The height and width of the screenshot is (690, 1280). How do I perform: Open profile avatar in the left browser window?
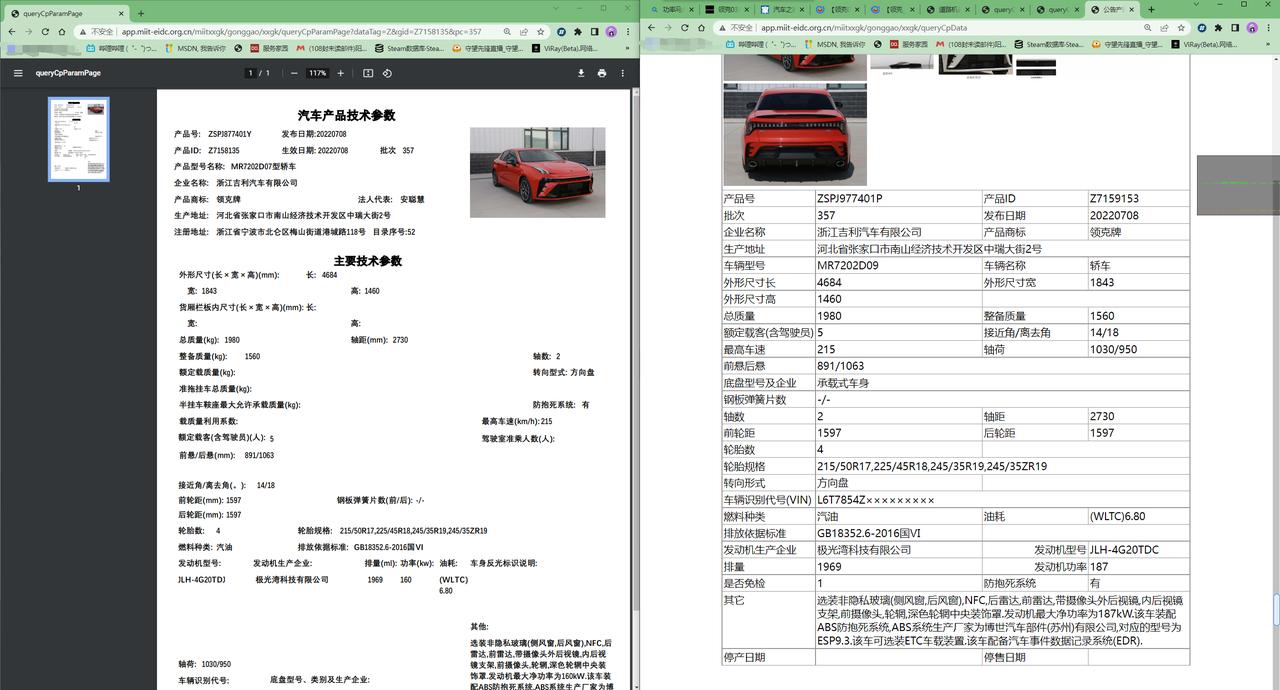click(x=611, y=31)
